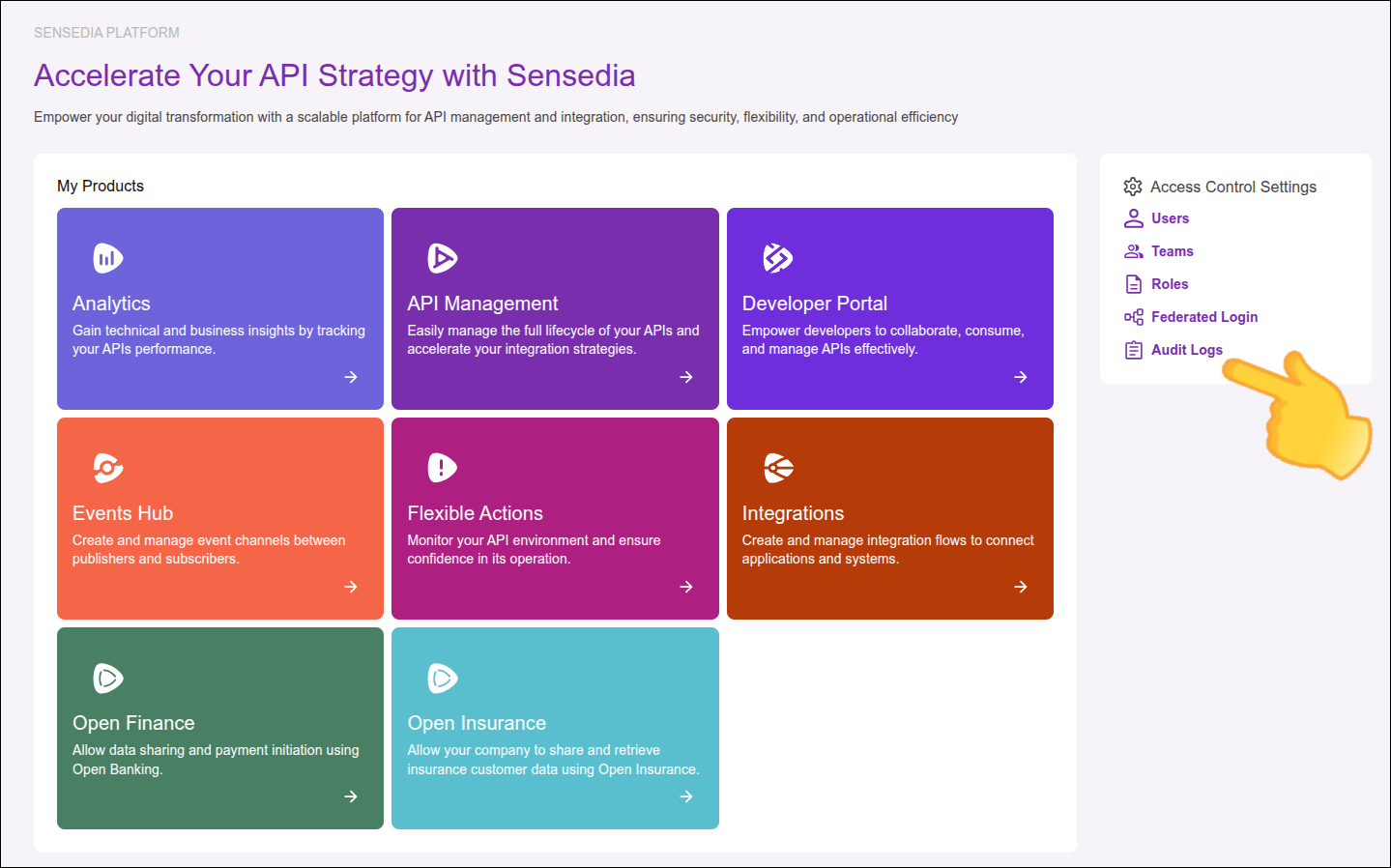Go to Roles in access control

(x=1170, y=284)
